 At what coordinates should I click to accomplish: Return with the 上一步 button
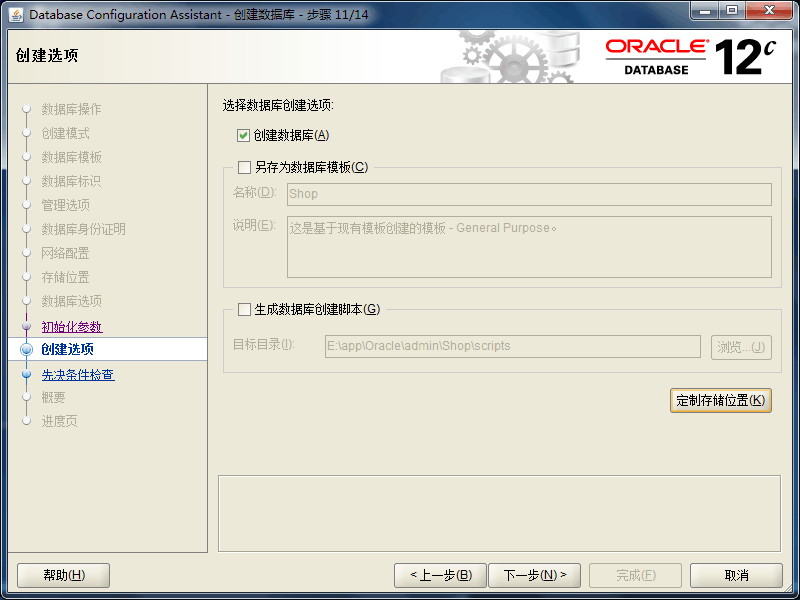tap(440, 575)
